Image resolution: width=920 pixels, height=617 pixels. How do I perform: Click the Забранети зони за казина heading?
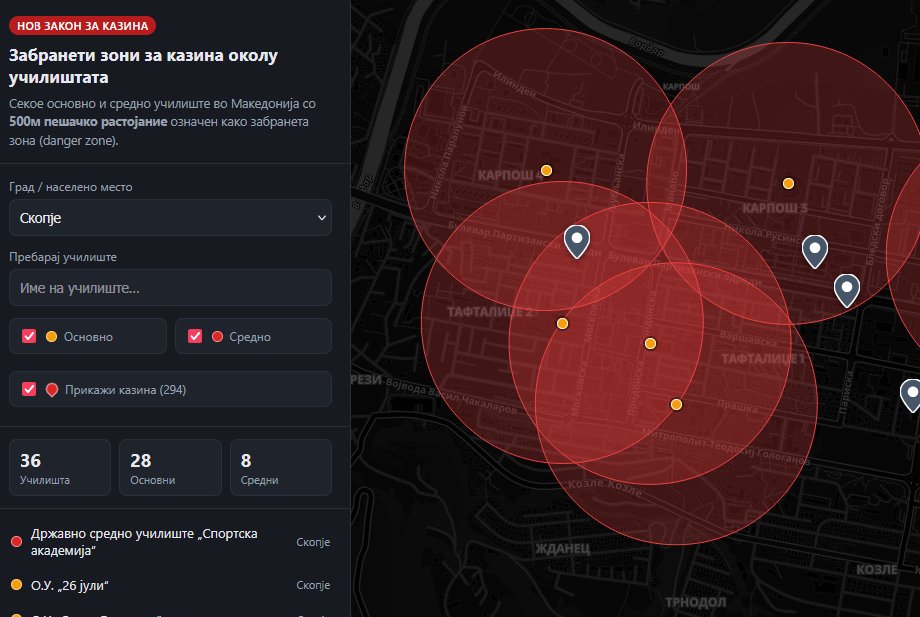point(143,66)
